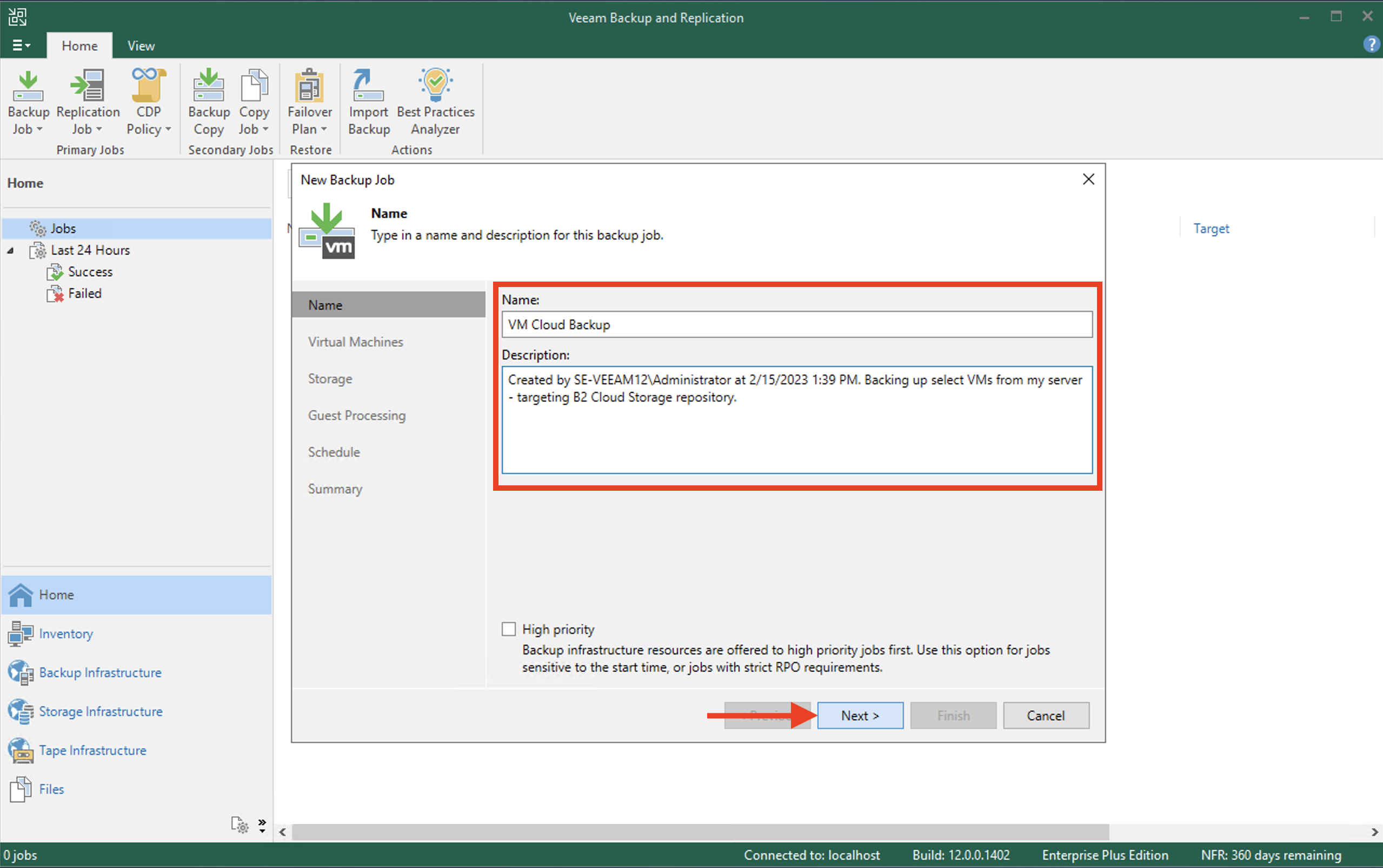Click the Veeam app icon in title bar
This screenshot has height=868, width=1383.
pyautogui.click(x=17, y=17)
